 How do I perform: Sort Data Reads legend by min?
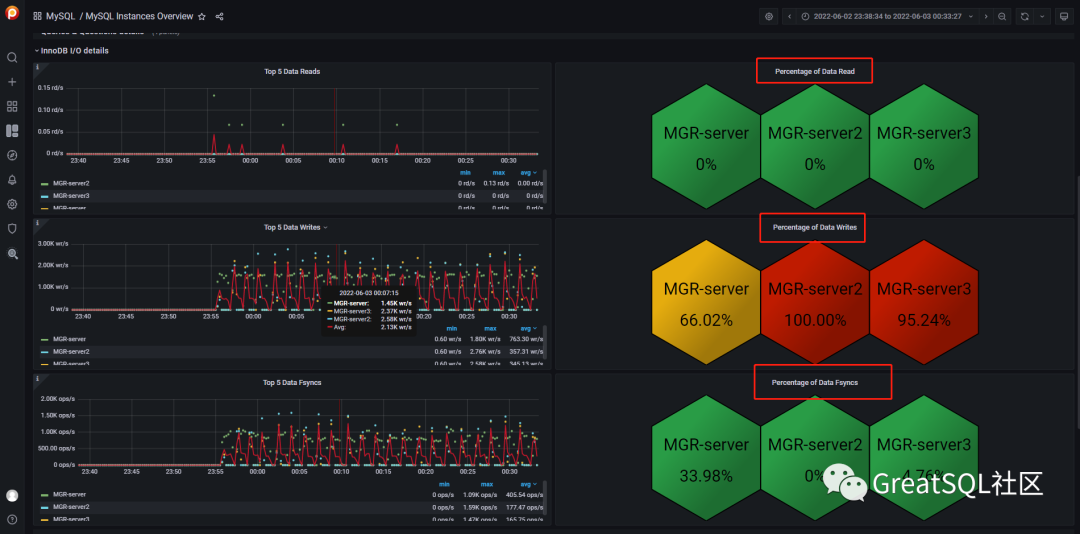tap(464, 173)
